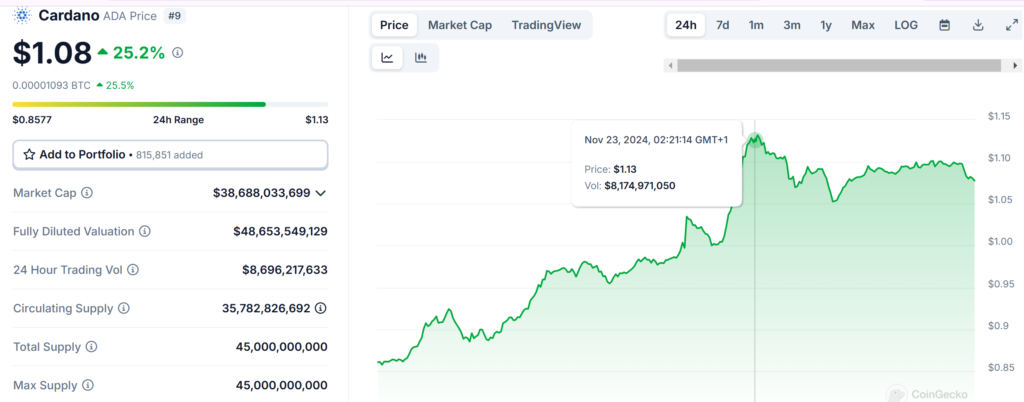Click info icon next to Fully Diluted Valuation

[145, 231]
